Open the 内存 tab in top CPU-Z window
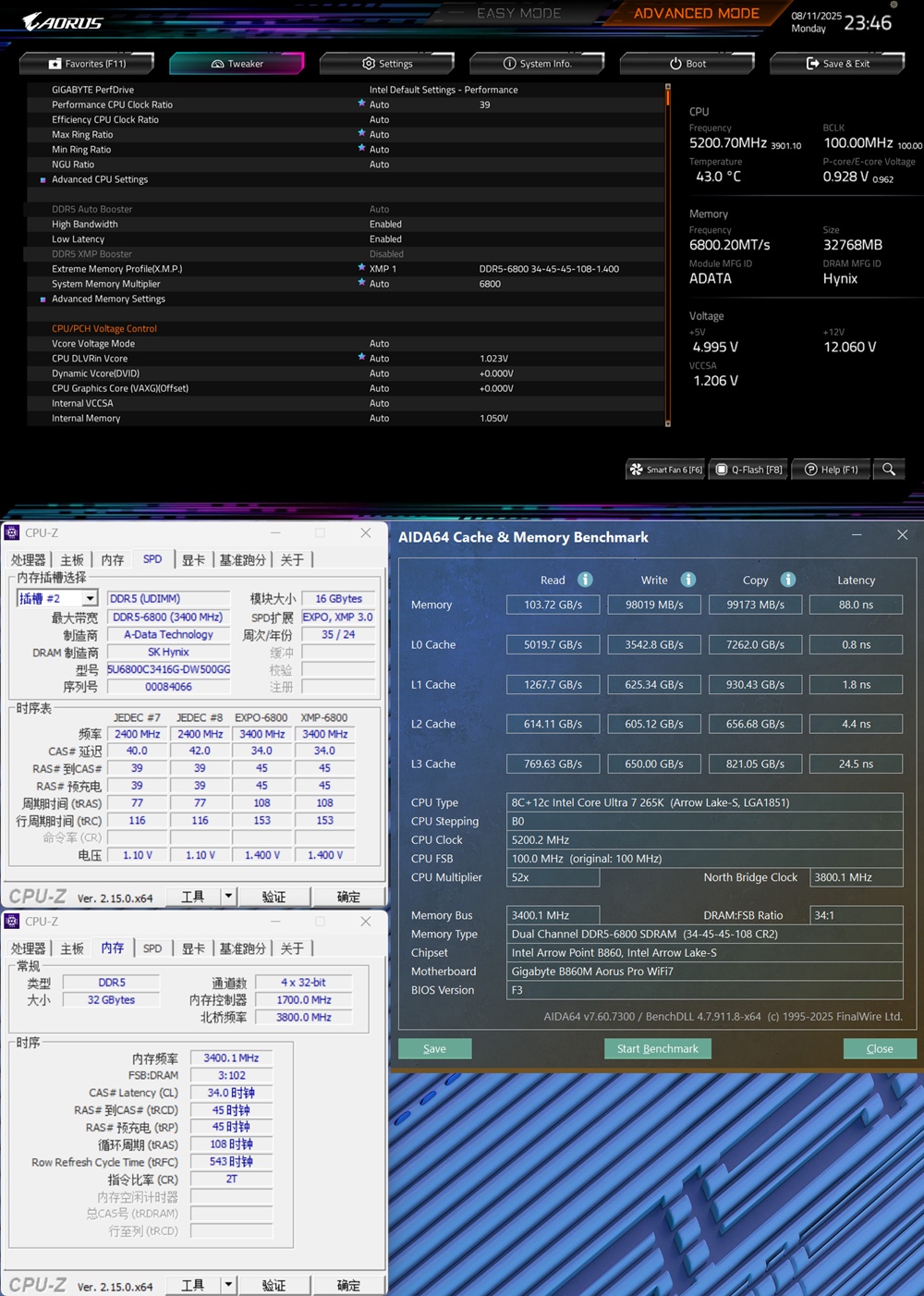The image size is (924, 1296). (113, 559)
